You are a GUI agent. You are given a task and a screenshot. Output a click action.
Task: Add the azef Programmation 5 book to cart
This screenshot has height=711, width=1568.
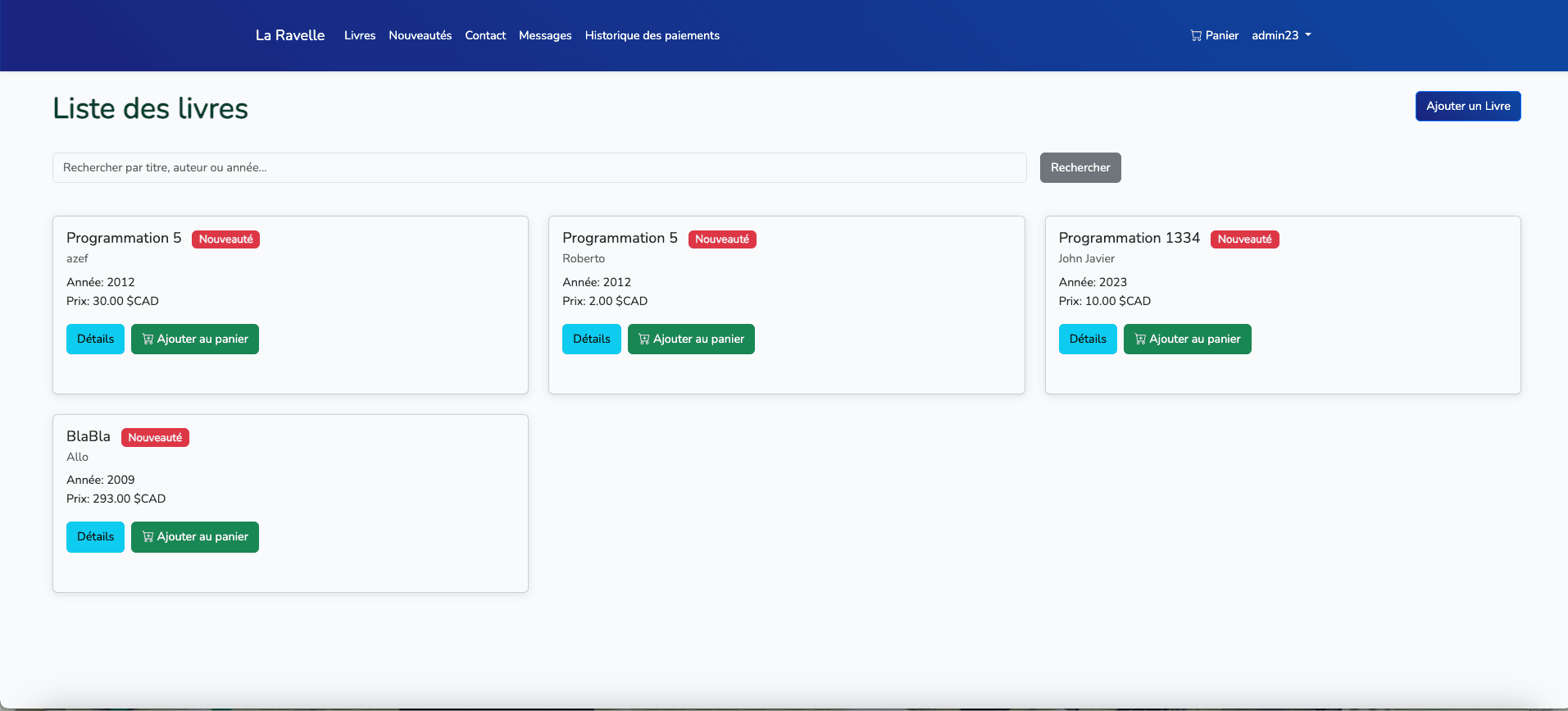coord(195,339)
